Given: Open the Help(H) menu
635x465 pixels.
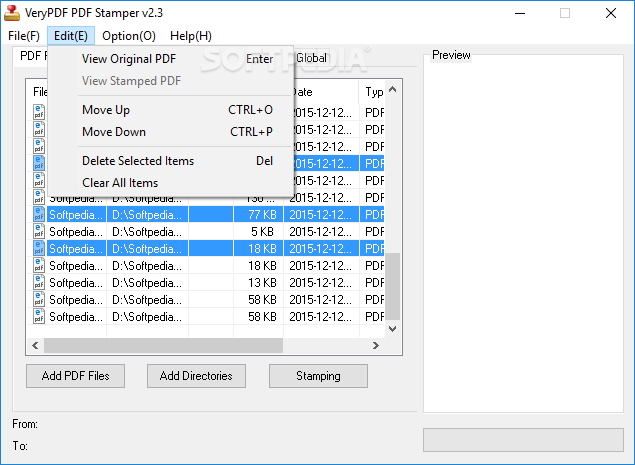Looking at the screenshot, I should tap(191, 36).
